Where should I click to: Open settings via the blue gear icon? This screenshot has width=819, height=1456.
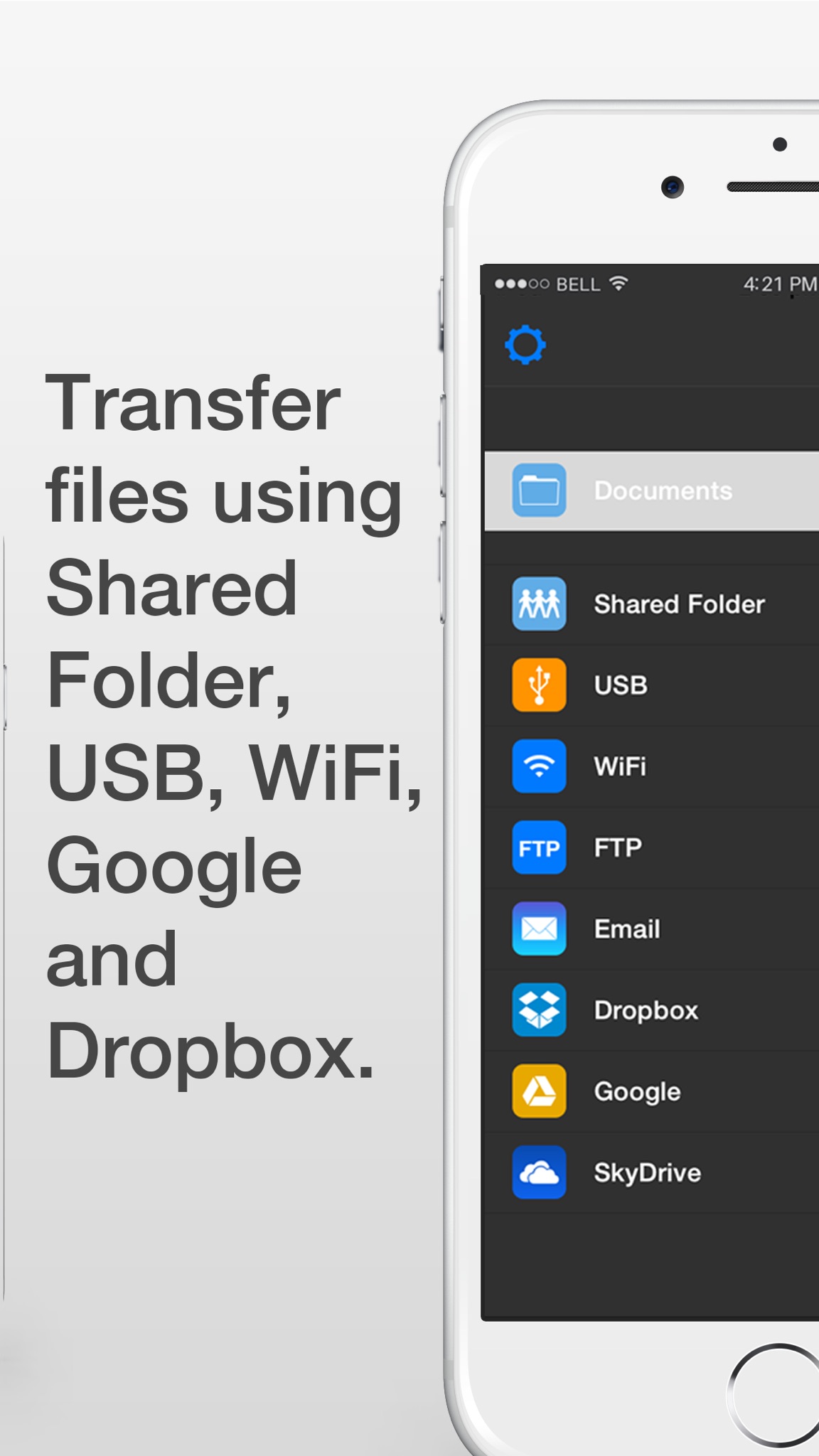[x=525, y=345]
